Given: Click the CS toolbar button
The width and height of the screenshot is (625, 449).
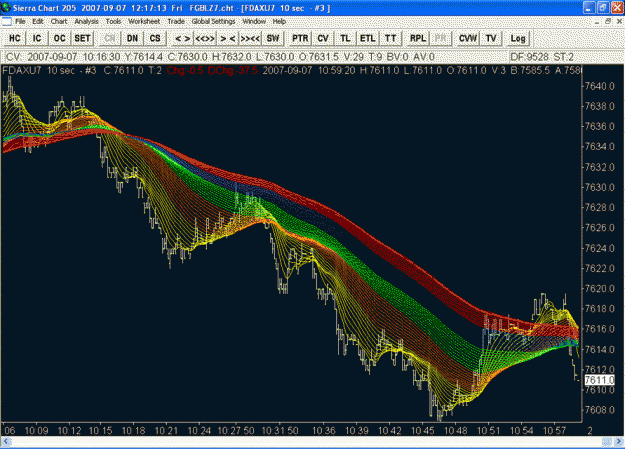Looking at the screenshot, I should pos(155,39).
